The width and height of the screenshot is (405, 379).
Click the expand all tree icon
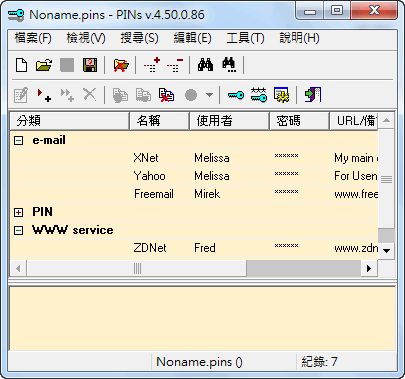pyautogui.click(x=152, y=65)
